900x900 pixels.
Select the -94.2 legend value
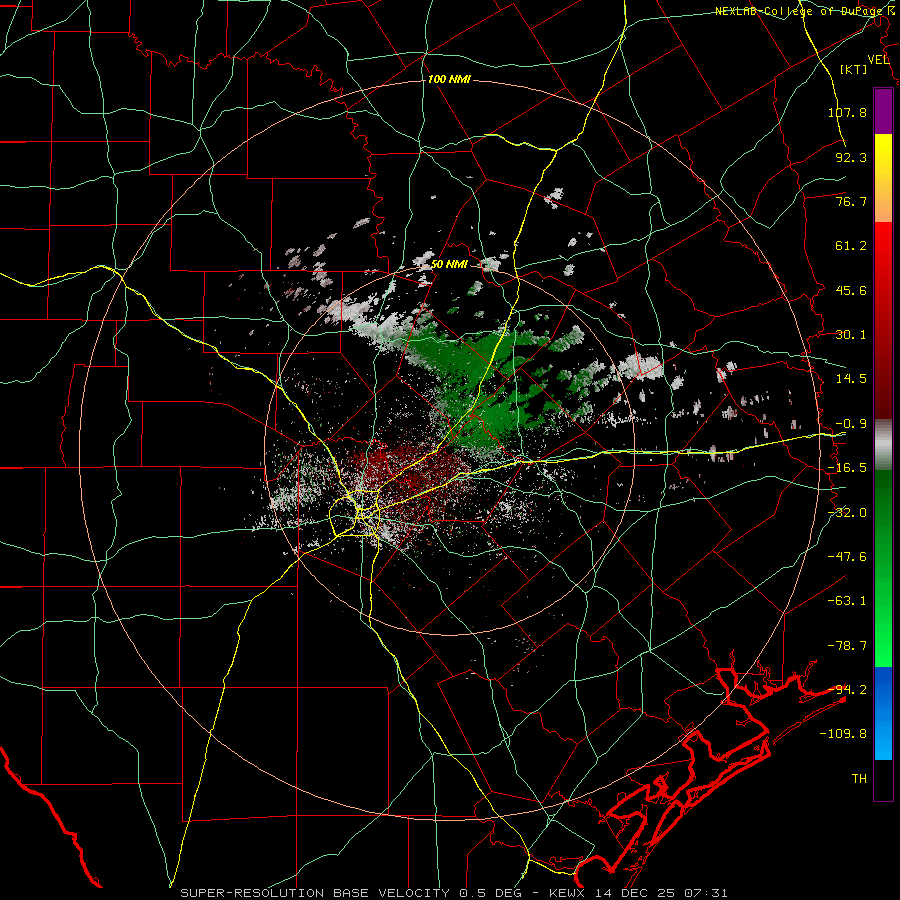click(847, 689)
